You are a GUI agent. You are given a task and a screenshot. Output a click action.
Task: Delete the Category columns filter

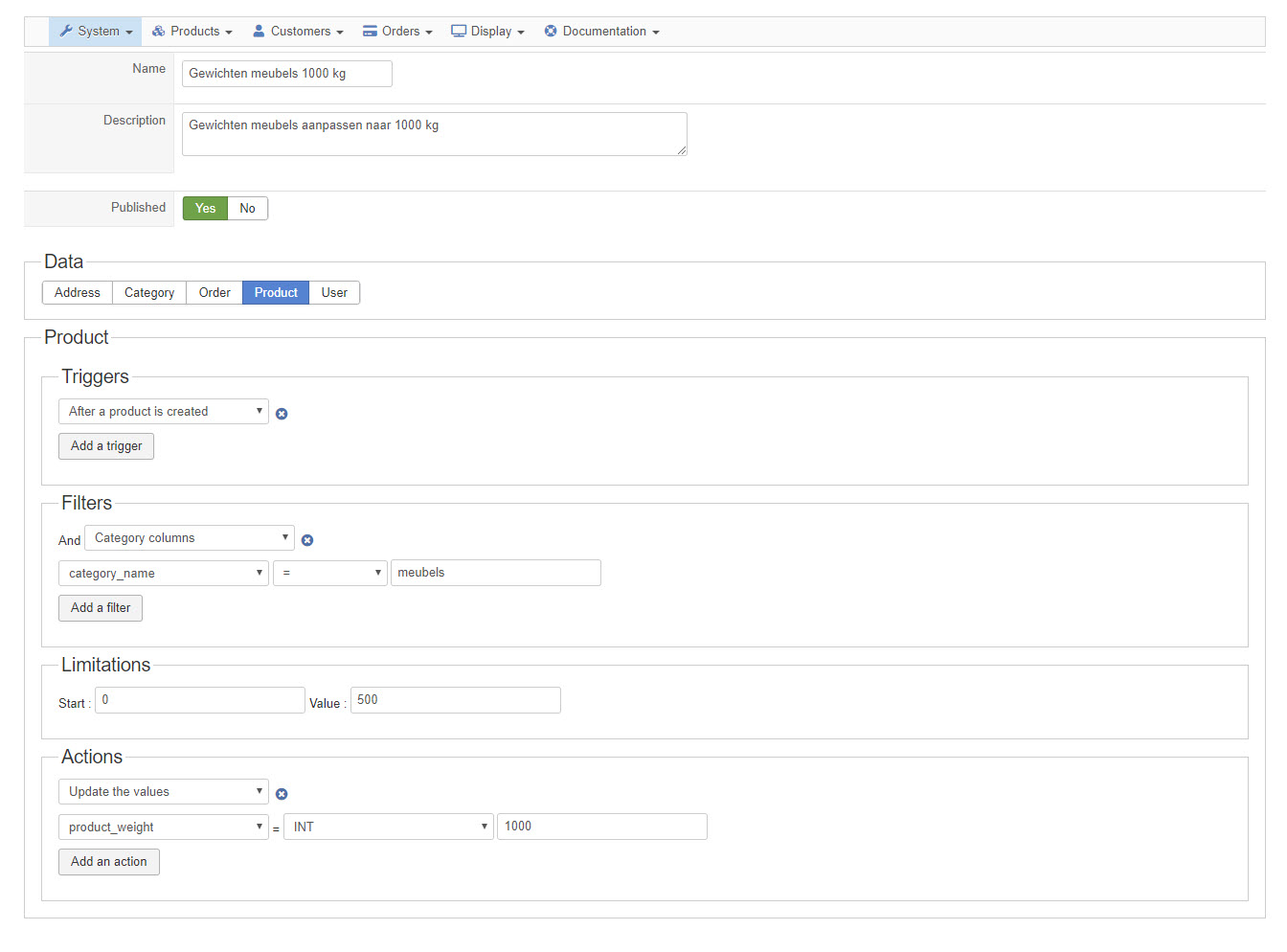pos(307,540)
